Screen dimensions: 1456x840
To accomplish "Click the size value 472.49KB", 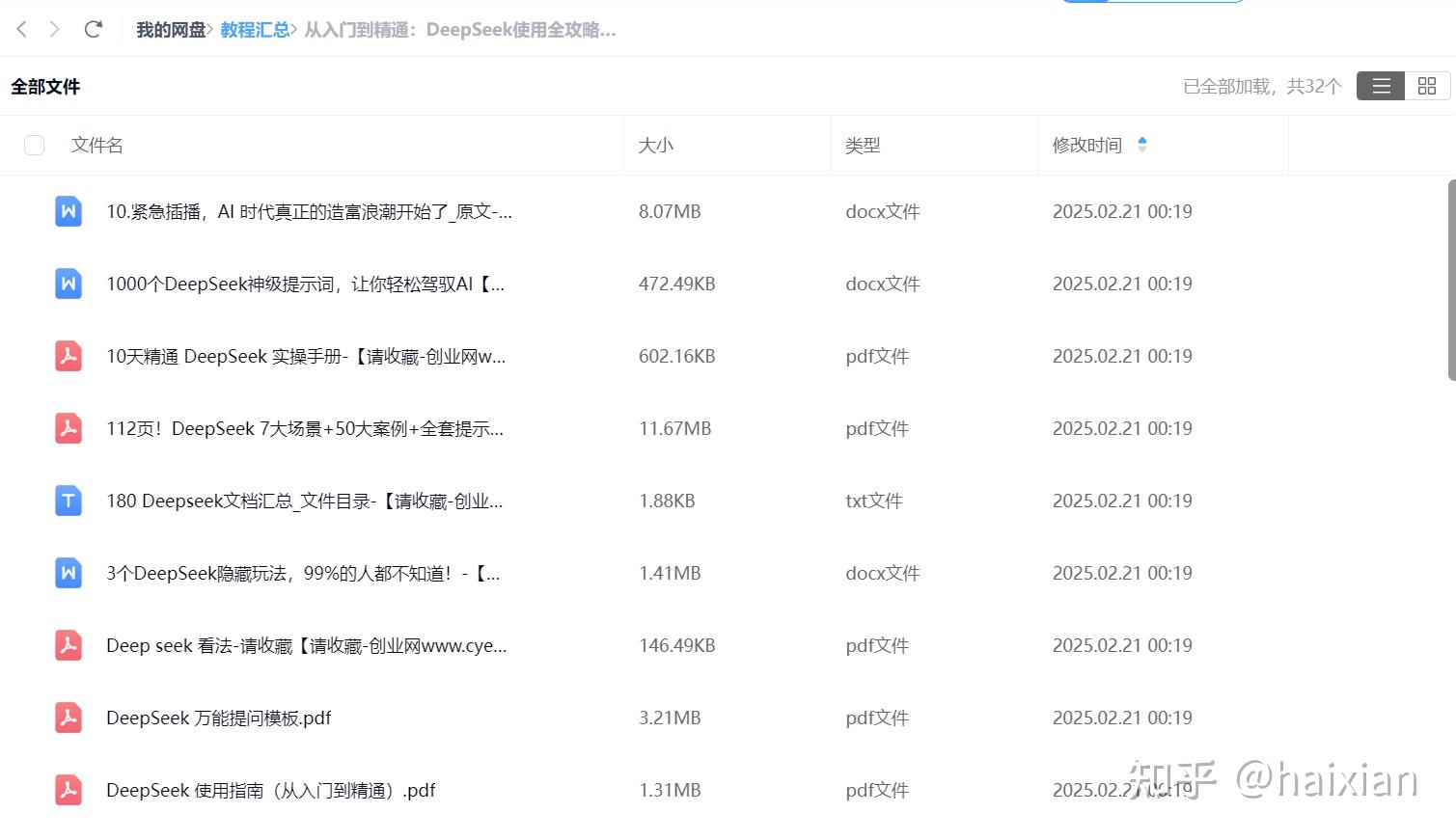I will pos(677,284).
